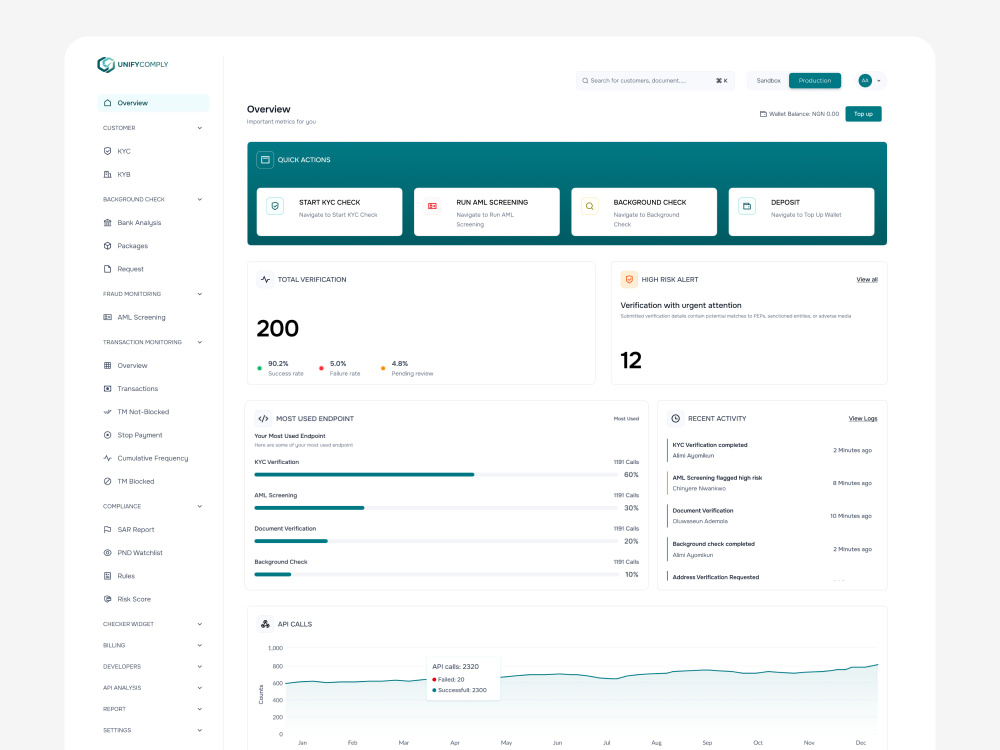Click the API calls chart tooltip
Image resolution: width=1000 pixels, height=750 pixels.
click(x=463, y=678)
